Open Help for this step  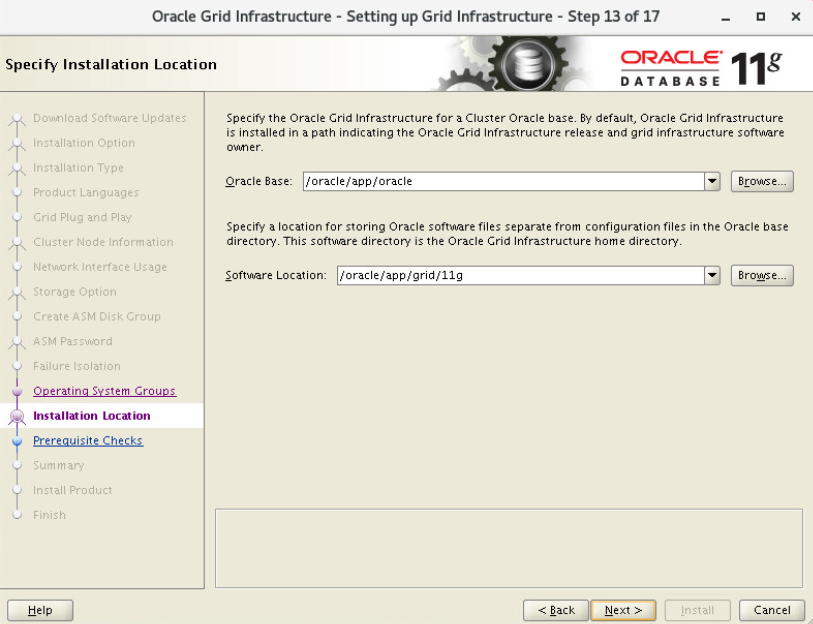pos(40,610)
